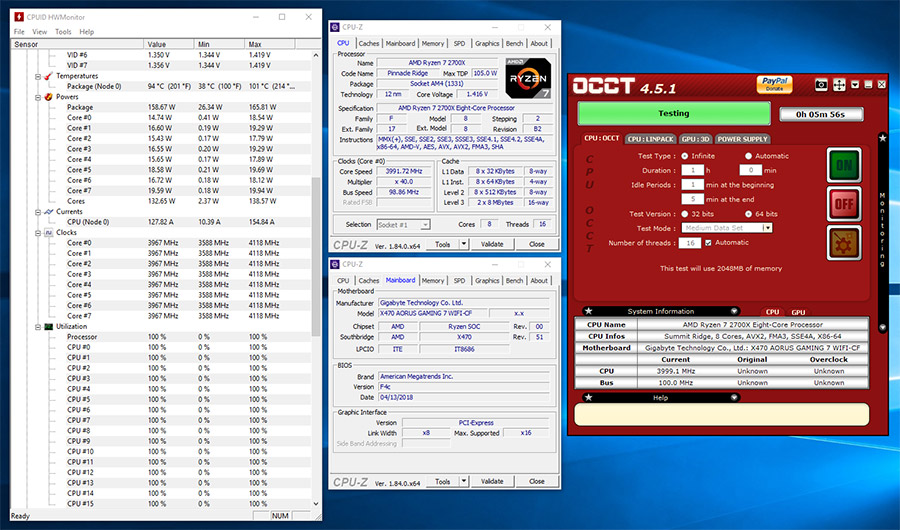Click the HWMonitor vertical scrollbar thumb
The height and width of the screenshot is (530, 900).
point(315,257)
